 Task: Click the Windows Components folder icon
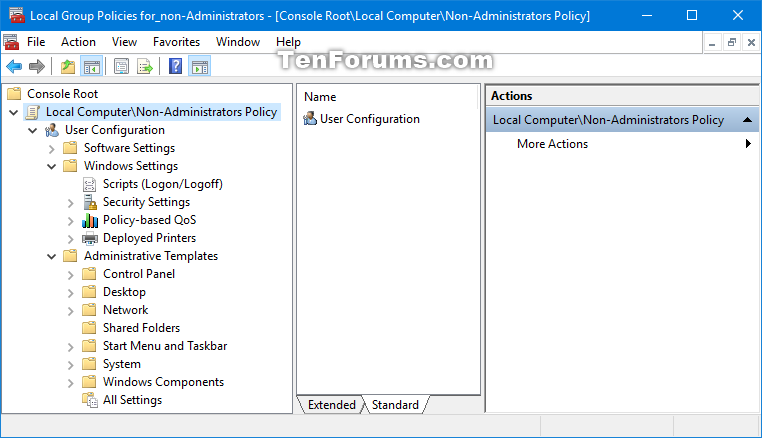(x=89, y=382)
